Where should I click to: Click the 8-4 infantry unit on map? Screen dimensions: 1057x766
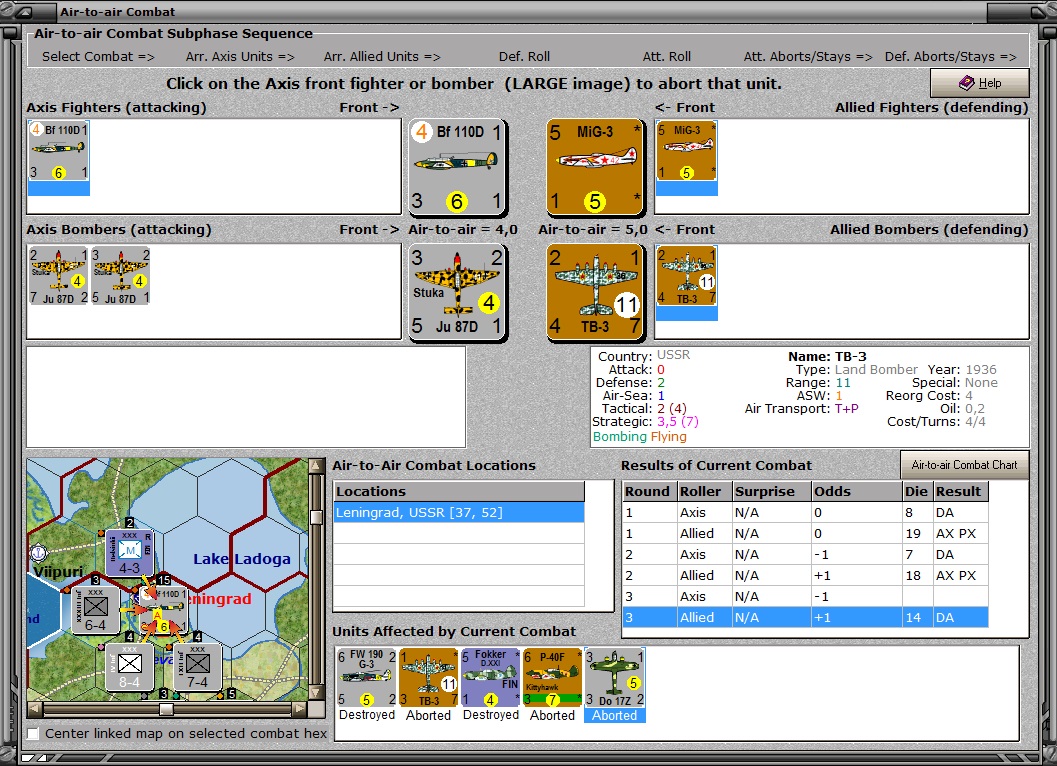[129, 668]
